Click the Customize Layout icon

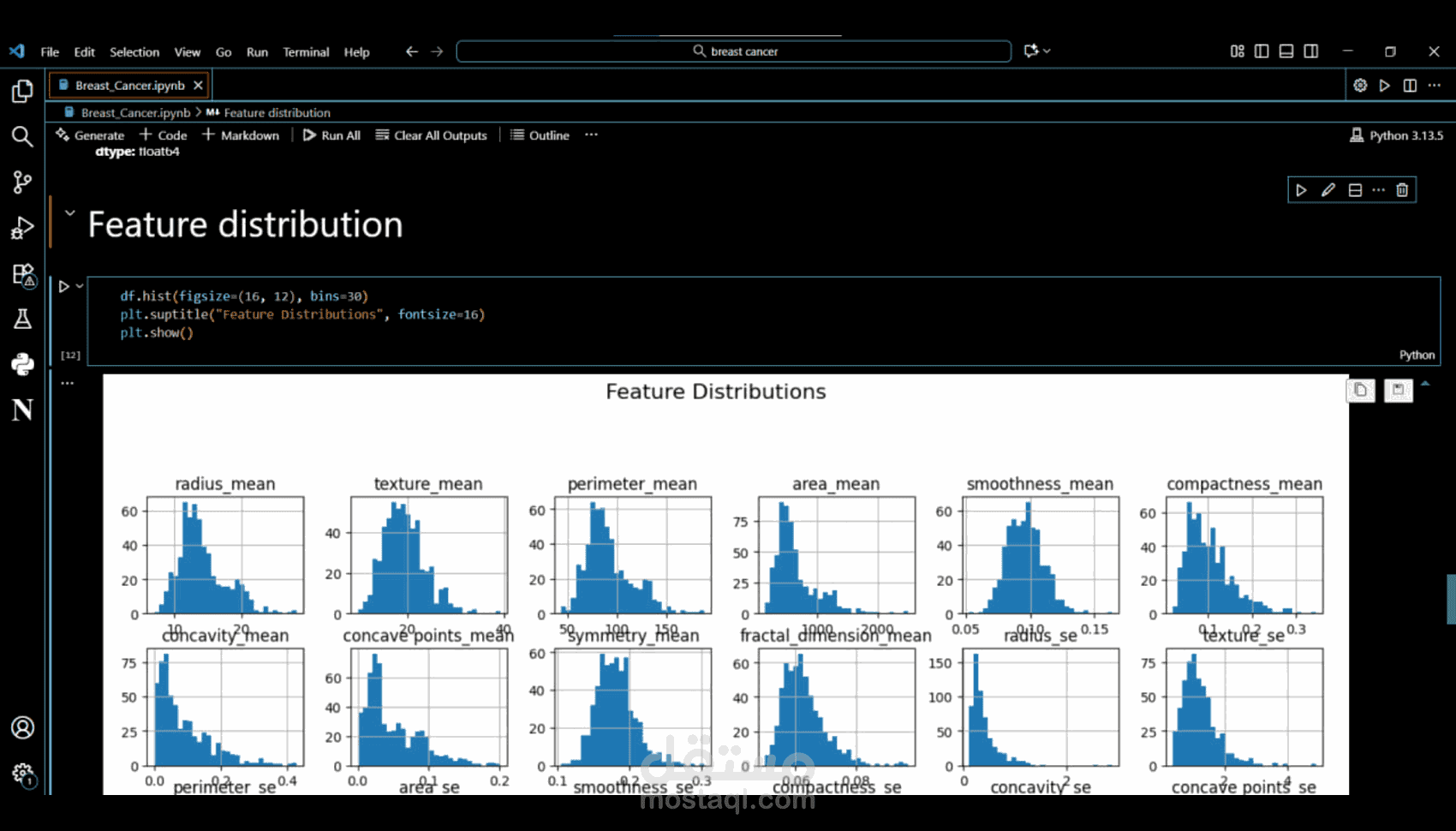[x=1237, y=51]
